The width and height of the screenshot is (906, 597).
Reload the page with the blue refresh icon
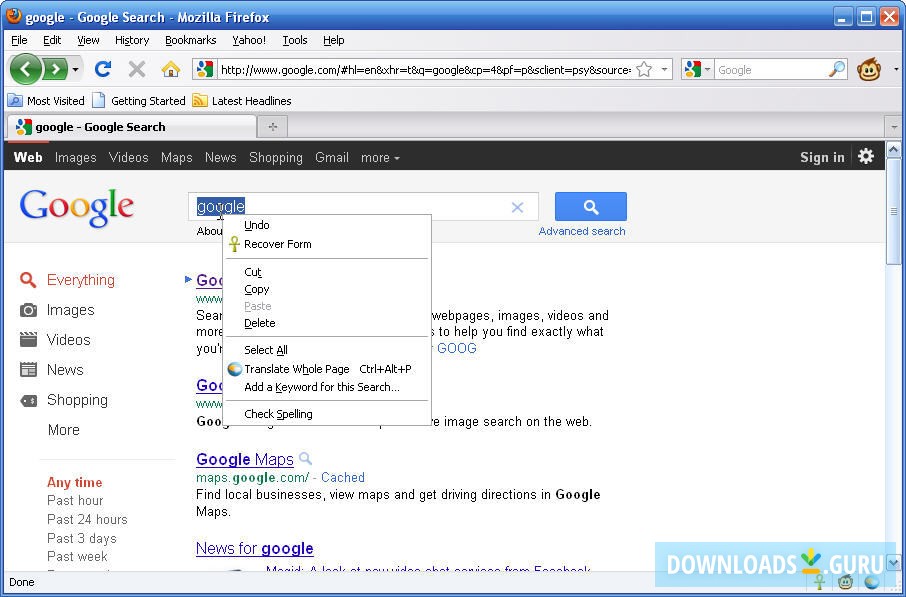(103, 69)
